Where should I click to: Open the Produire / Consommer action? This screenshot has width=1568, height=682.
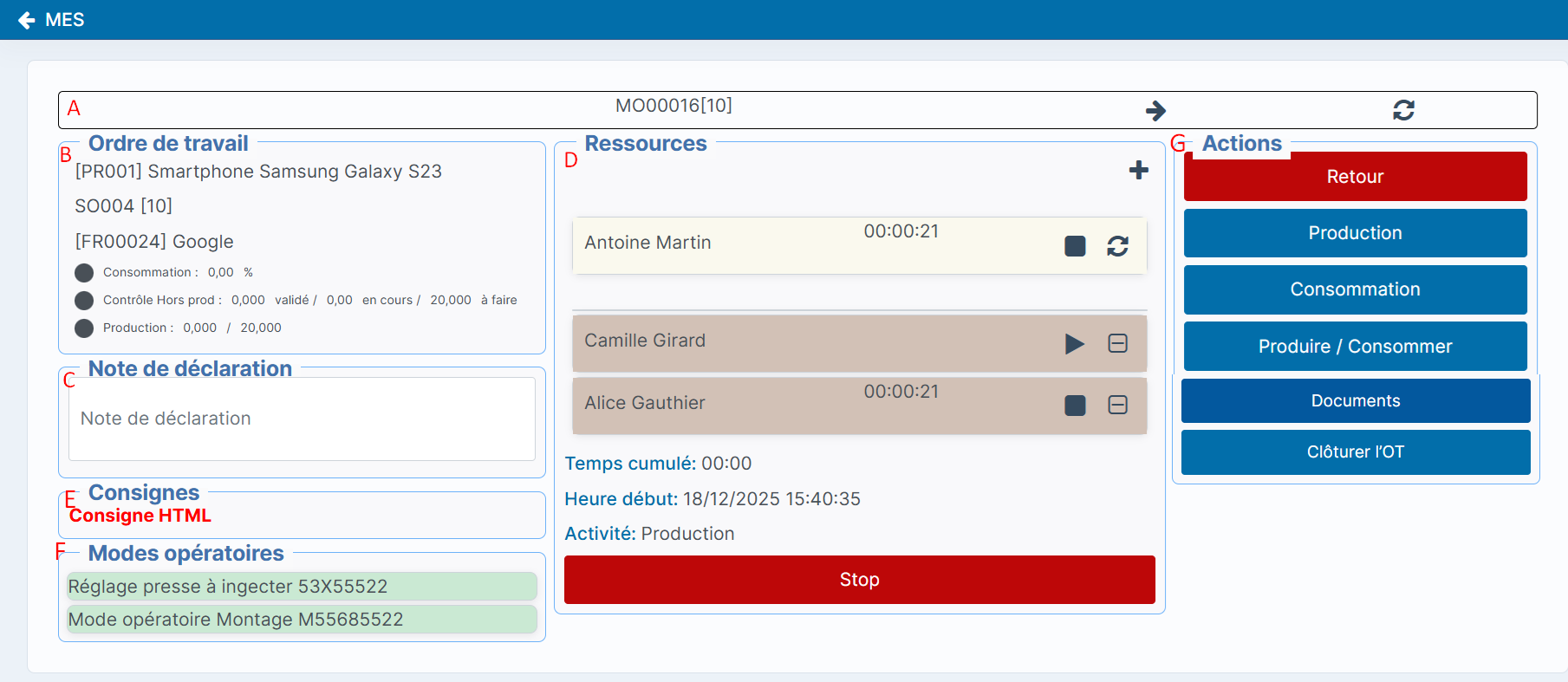(1355, 347)
